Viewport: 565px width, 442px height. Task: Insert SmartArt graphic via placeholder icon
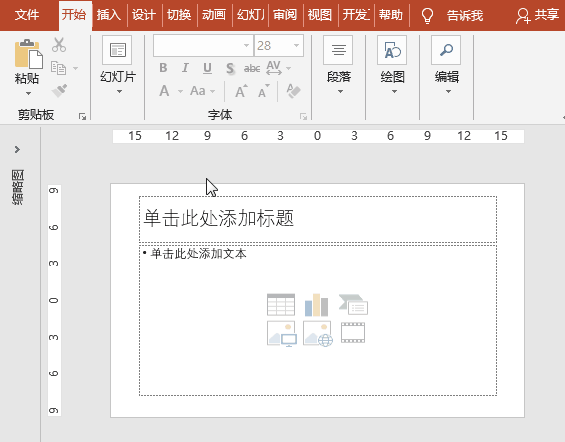click(353, 305)
